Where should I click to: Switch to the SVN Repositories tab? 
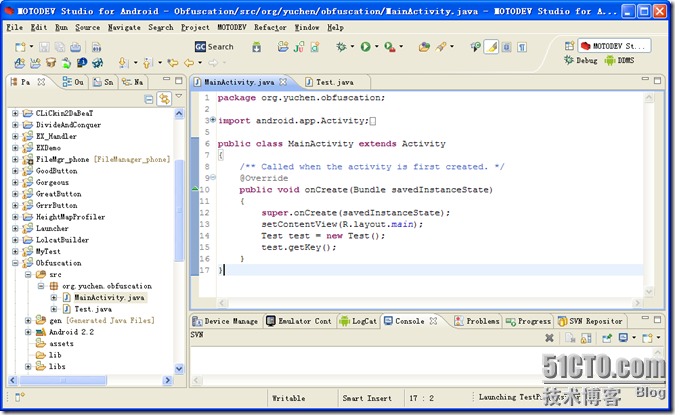[590, 321]
